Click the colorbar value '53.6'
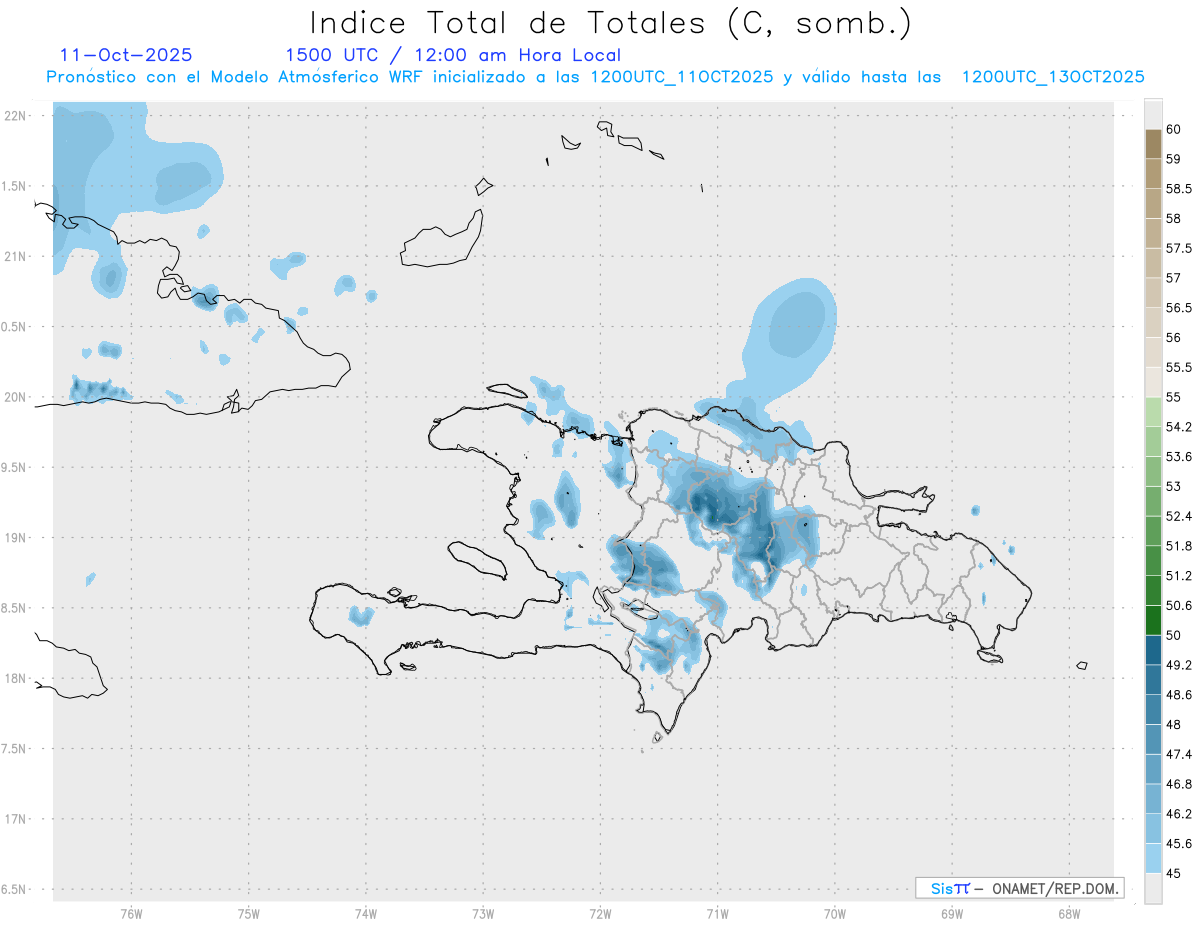 click(x=1179, y=457)
